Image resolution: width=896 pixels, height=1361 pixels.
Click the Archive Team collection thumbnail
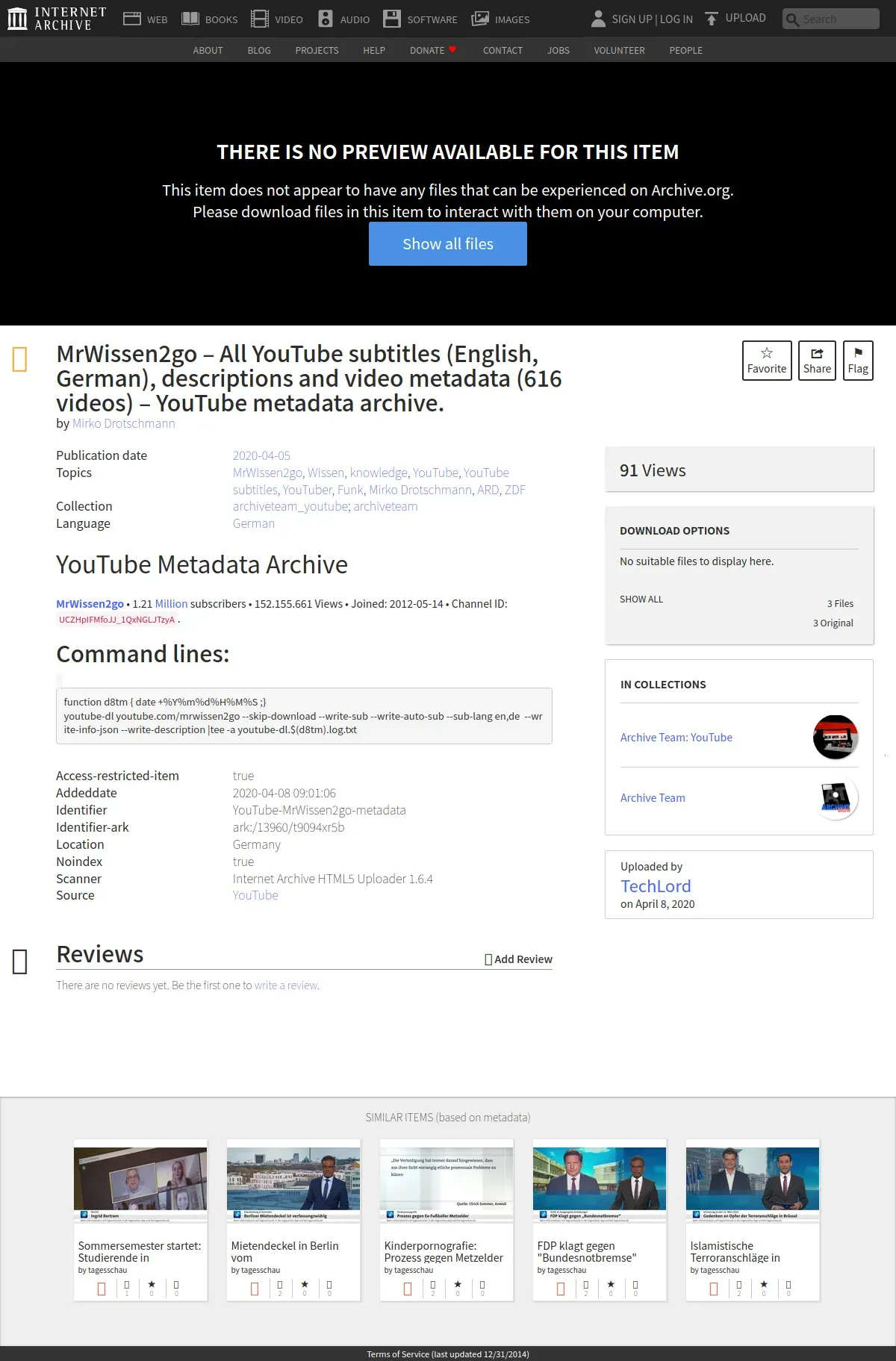[836, 797]
